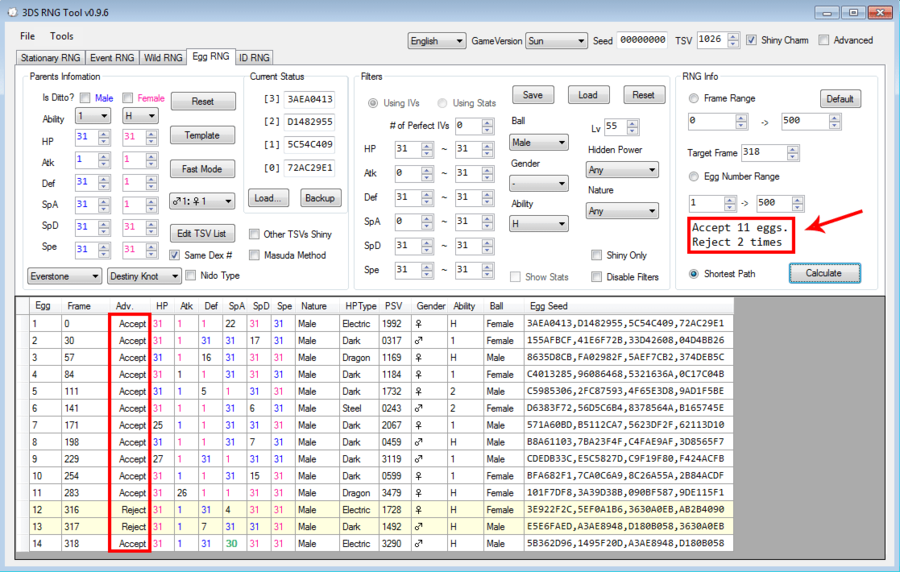Click the Fast Mode button
Image resolution: width=900 pixels, height=572 pixels.
click(x=202, y=169)
